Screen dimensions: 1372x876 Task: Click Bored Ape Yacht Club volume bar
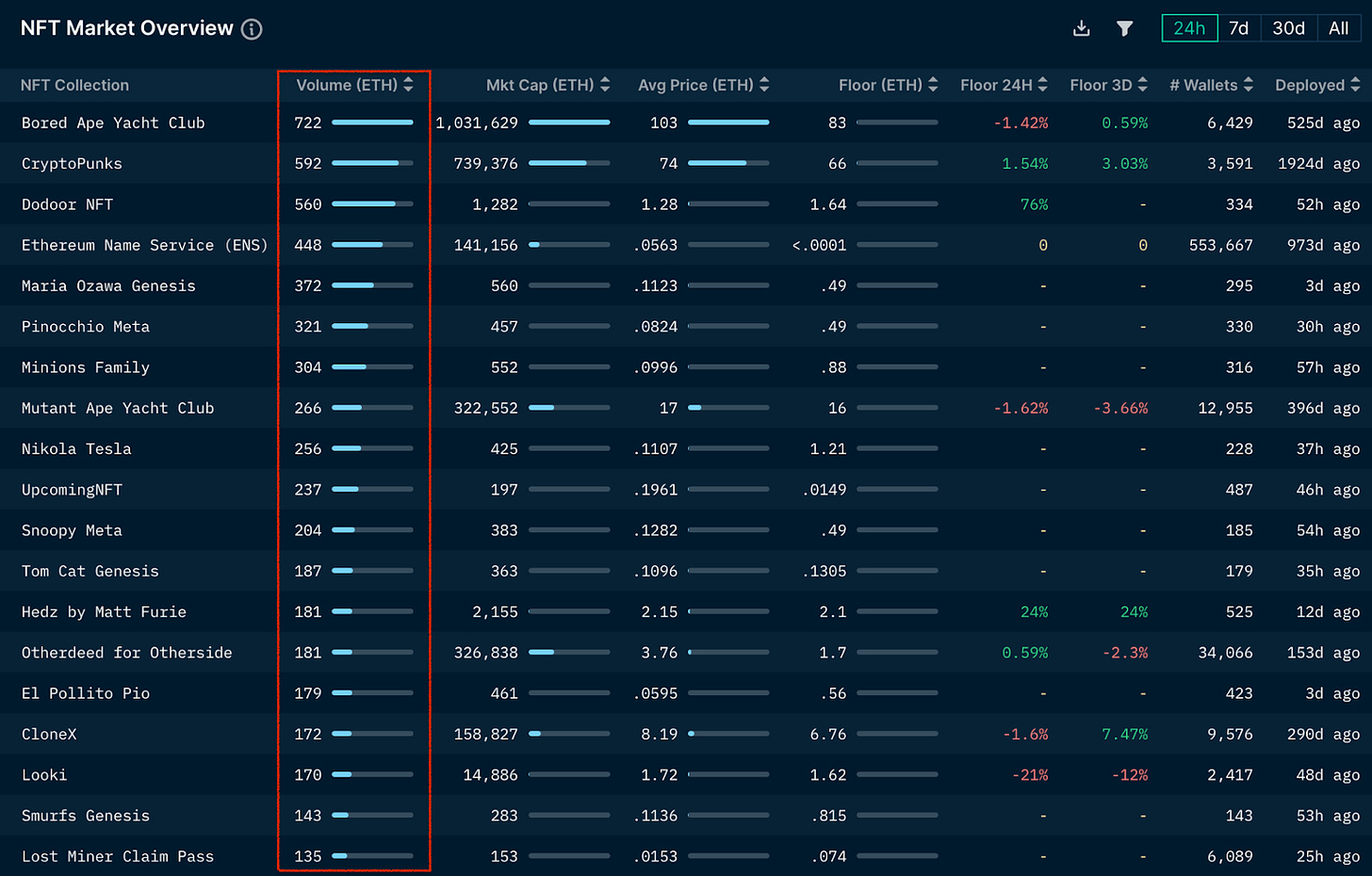pos(372,122)
